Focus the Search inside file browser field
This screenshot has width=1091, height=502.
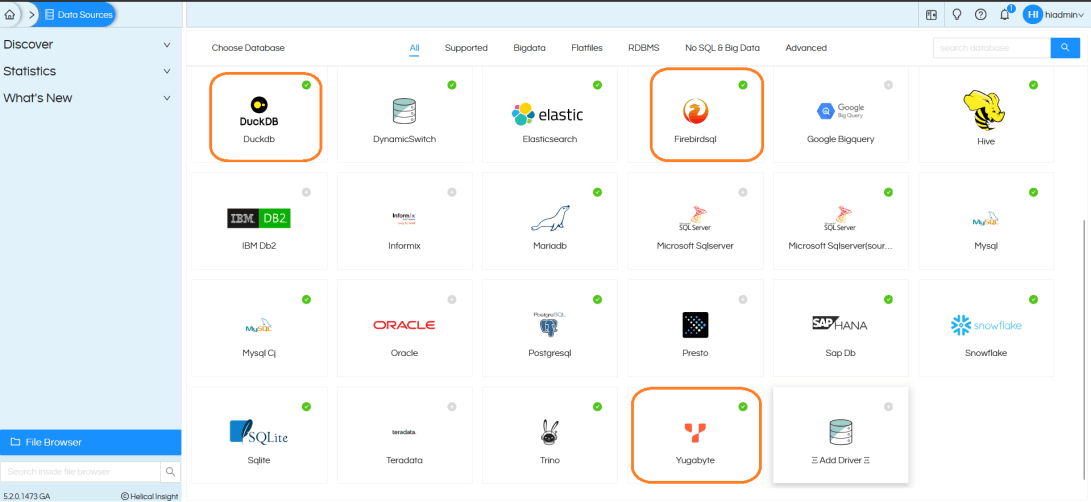pos(81,471)
